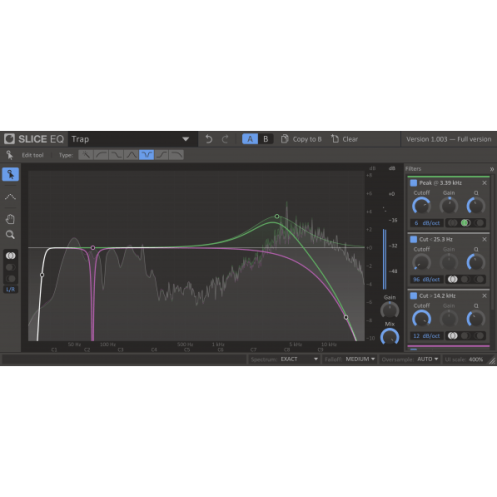497x497 pixels.
Task: Click the Edit tool label
Action: [33, 155]
